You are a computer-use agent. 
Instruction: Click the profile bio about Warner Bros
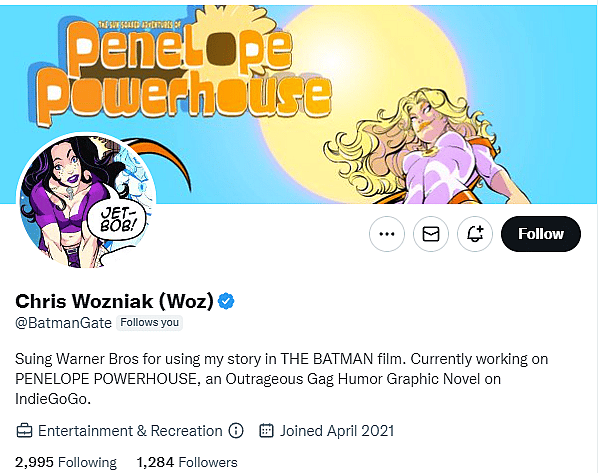pyautogui.click(x=282, y=379)
